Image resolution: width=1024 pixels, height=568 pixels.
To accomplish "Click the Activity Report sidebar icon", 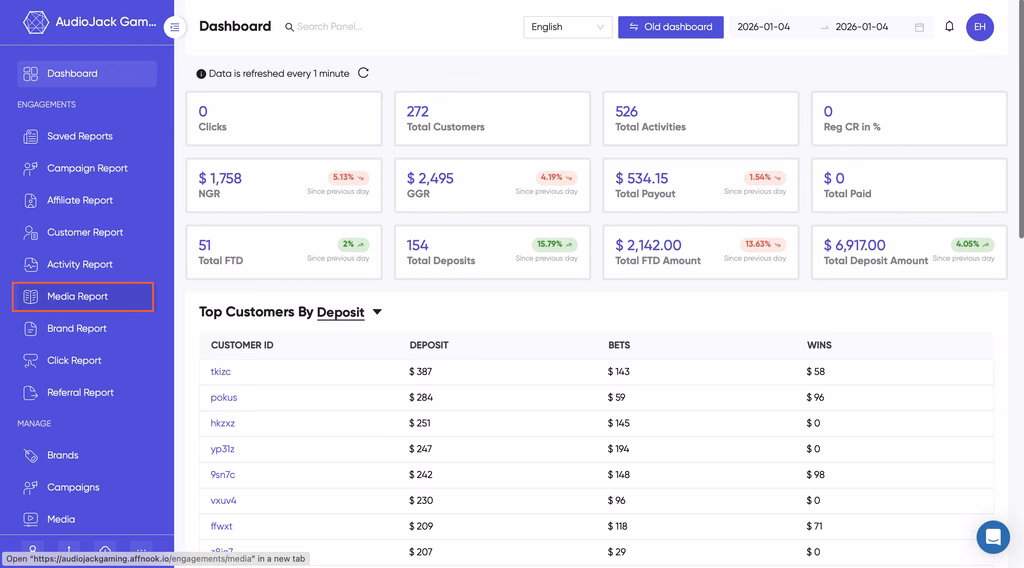I will (x=31, y=264).
